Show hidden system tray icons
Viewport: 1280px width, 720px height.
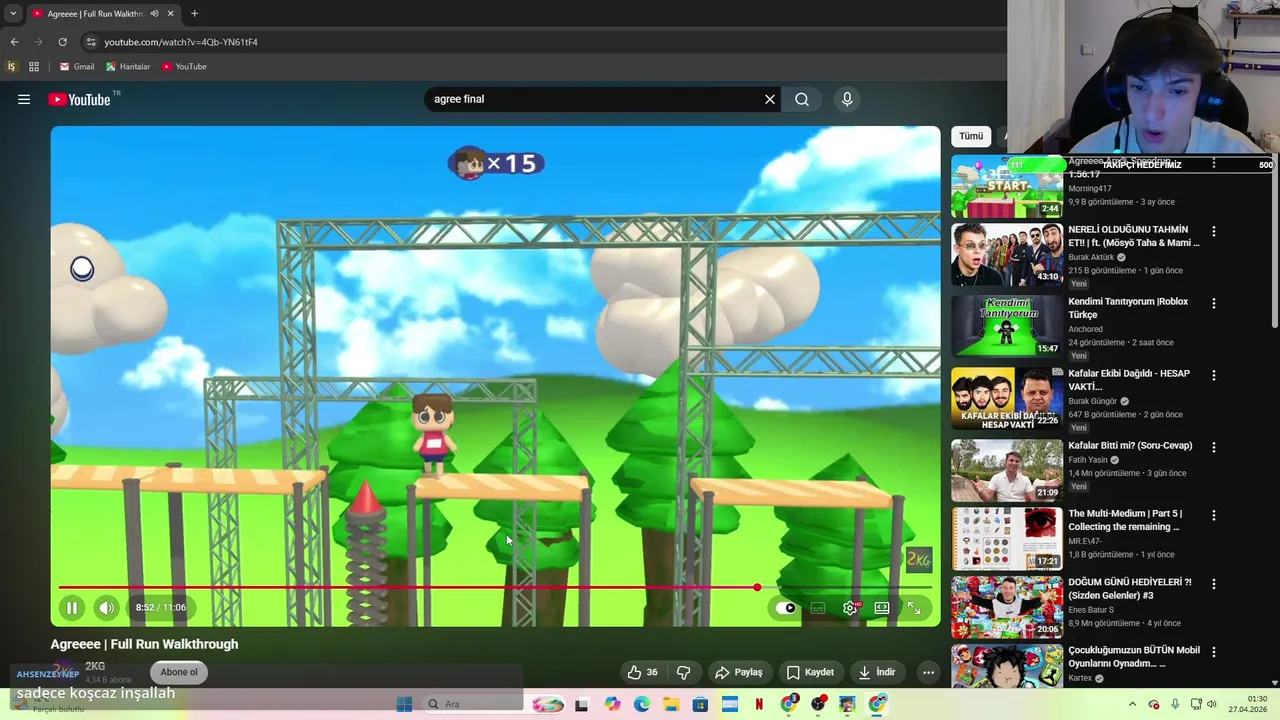(1132, 704)
